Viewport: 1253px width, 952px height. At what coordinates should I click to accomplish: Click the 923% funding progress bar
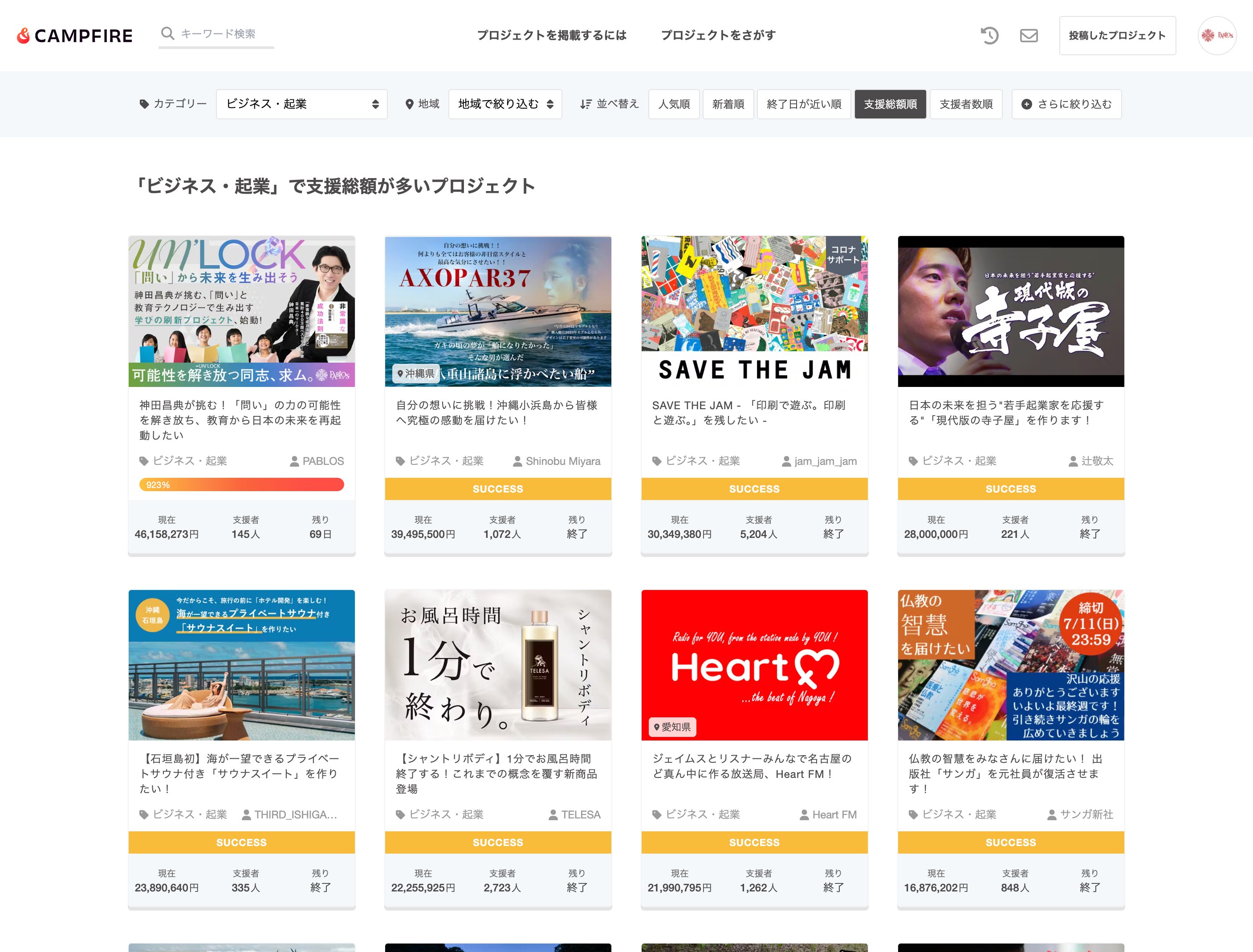point(241,484)
